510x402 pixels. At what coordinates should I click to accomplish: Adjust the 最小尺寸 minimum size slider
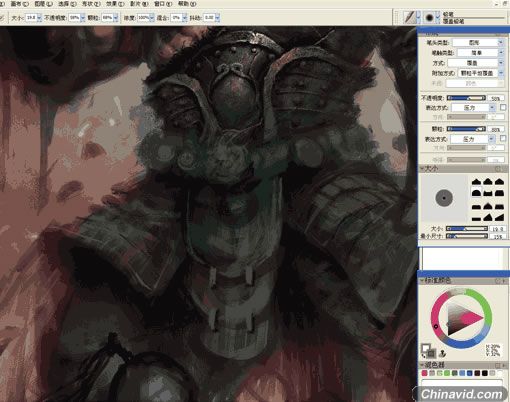coord(467,236)
